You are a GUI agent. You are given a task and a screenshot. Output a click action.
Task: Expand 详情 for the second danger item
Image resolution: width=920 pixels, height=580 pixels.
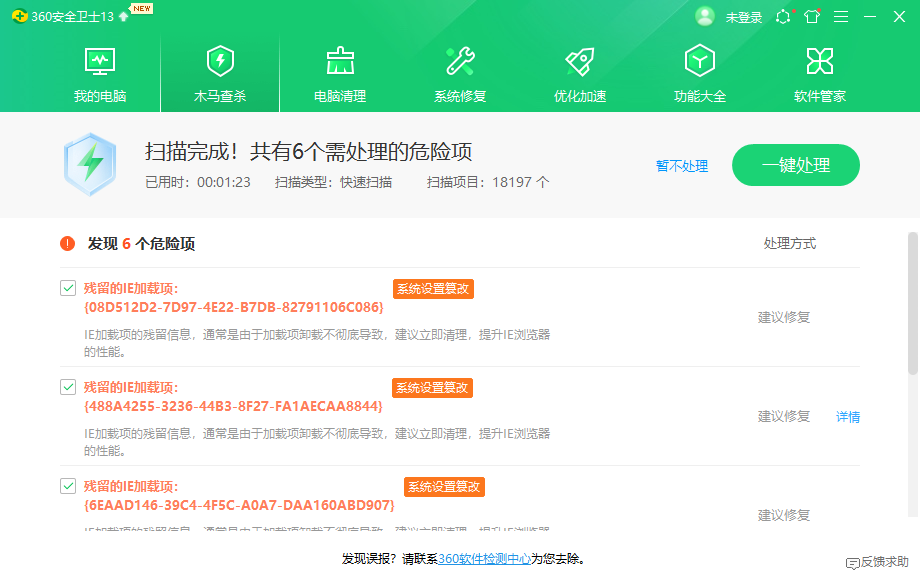point(847,416)
